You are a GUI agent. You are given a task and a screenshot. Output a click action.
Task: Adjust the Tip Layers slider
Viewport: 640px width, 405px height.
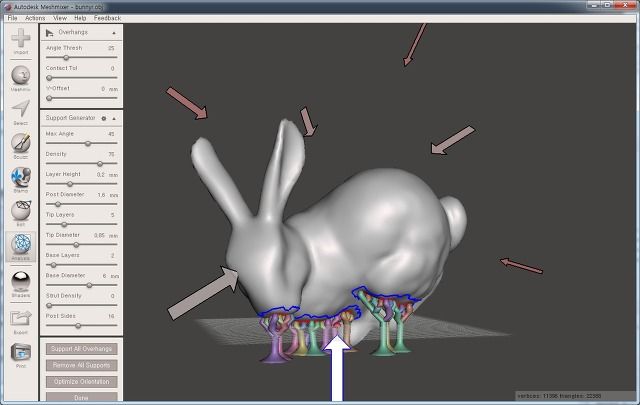click(x=82, y=224)
